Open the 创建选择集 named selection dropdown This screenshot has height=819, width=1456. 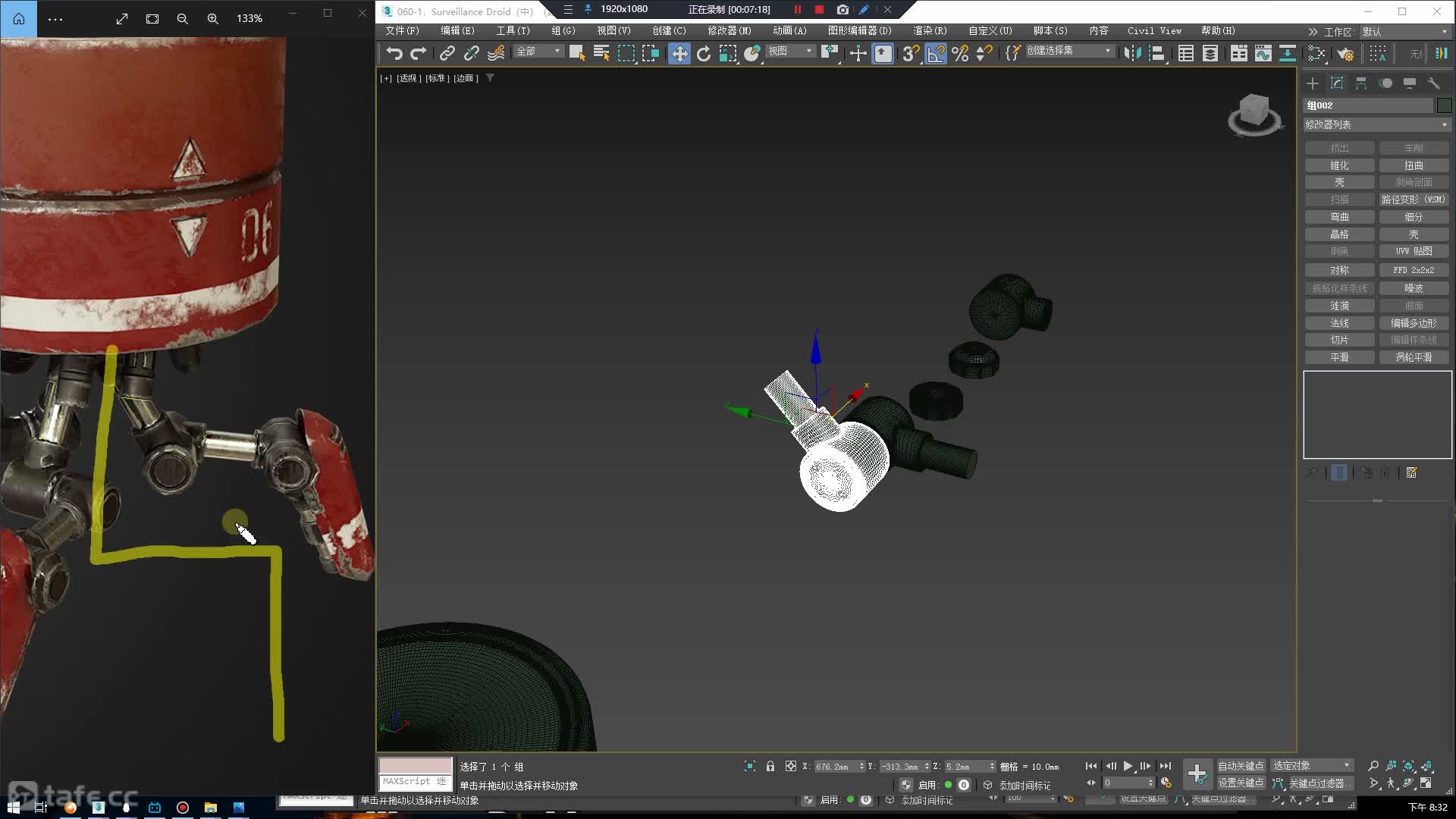pyautogui.click(x=1069, y=51)
